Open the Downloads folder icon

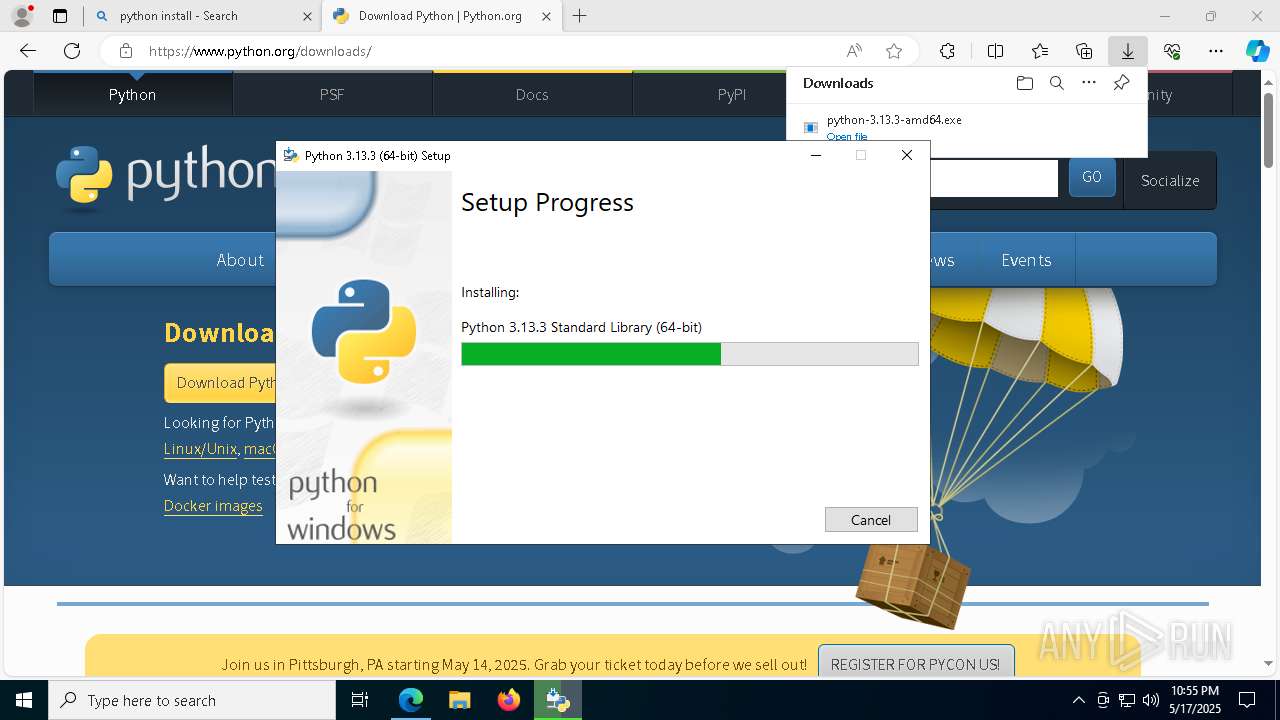(1024, 83)
